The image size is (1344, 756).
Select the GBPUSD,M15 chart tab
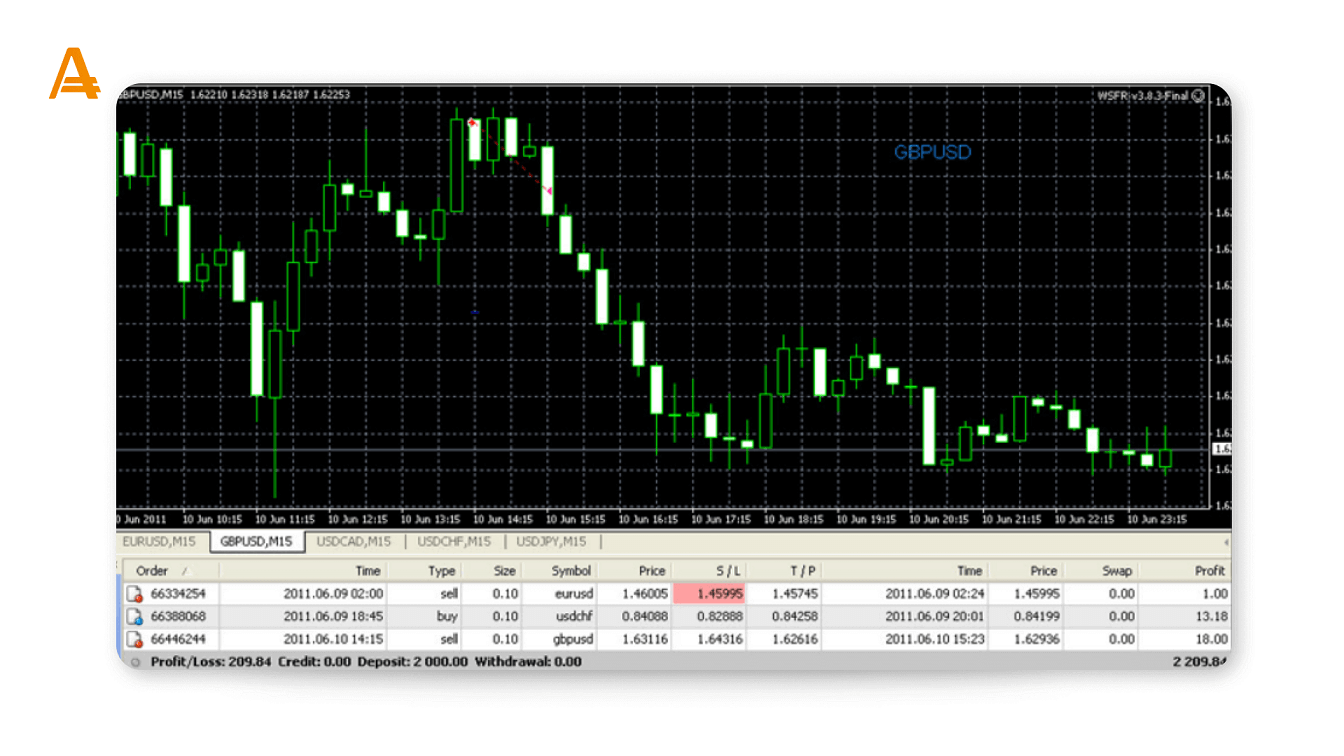(256, 542)
